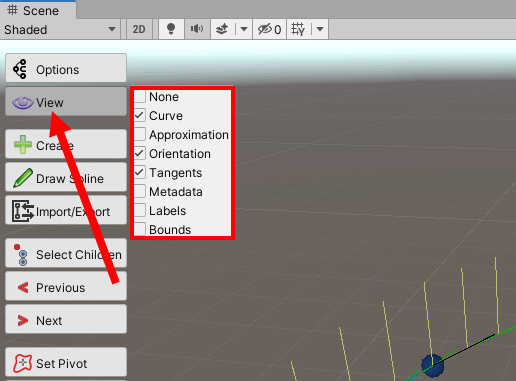Enable the Metadata checkbox

(140, 191)
